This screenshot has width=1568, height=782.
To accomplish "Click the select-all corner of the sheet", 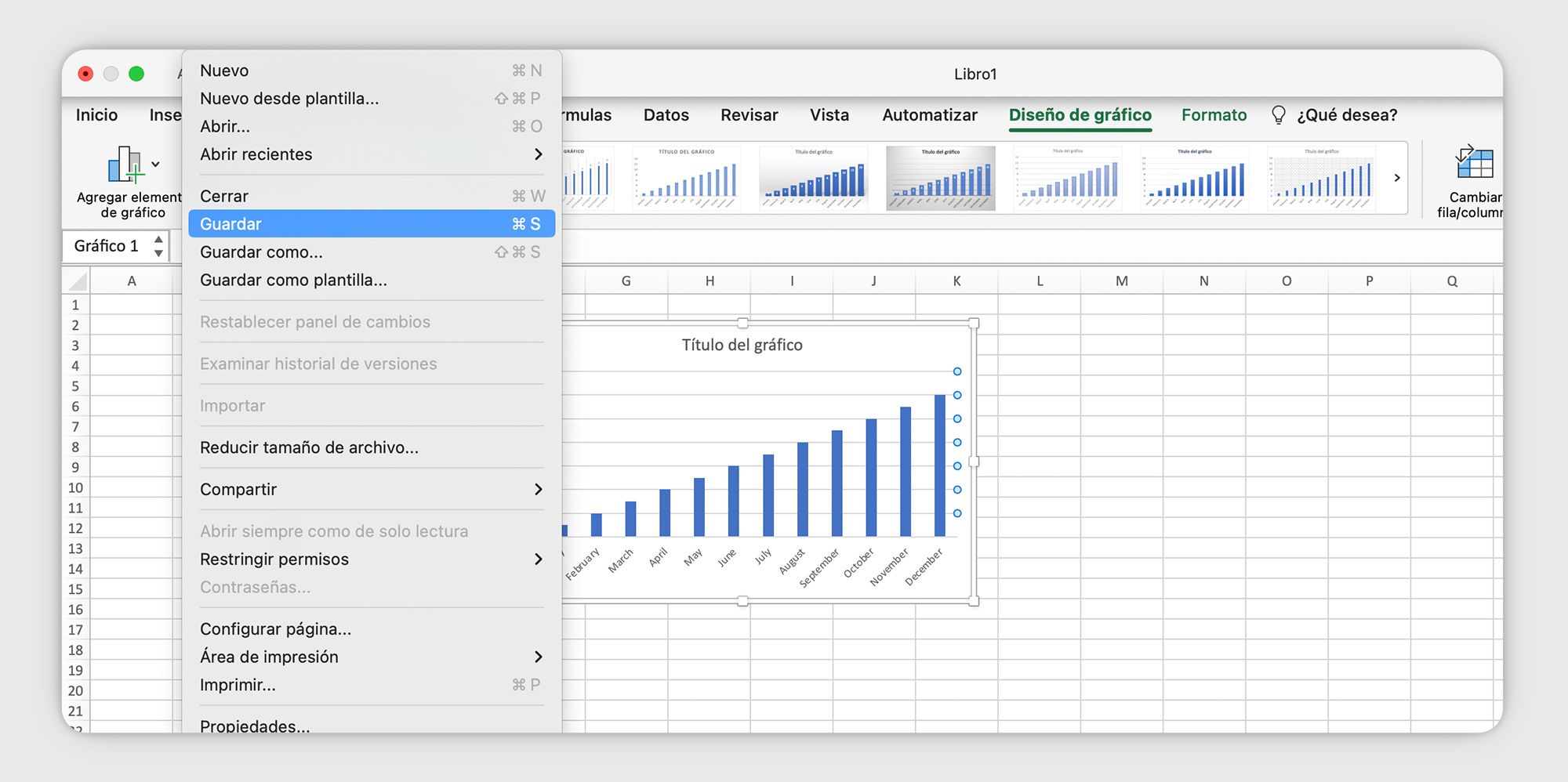I will click(x=77, y=281).
